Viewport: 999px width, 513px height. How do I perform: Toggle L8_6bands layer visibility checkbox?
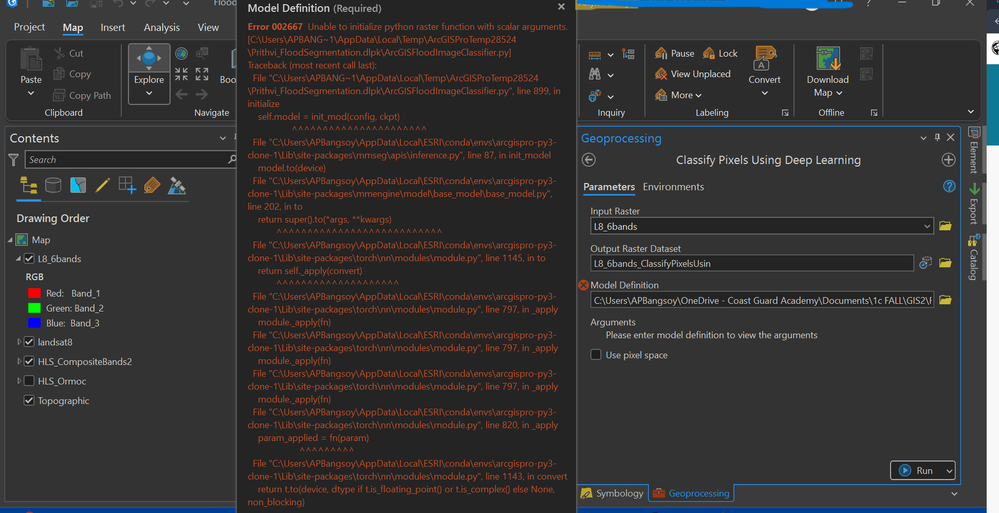(x=29, y=259)
